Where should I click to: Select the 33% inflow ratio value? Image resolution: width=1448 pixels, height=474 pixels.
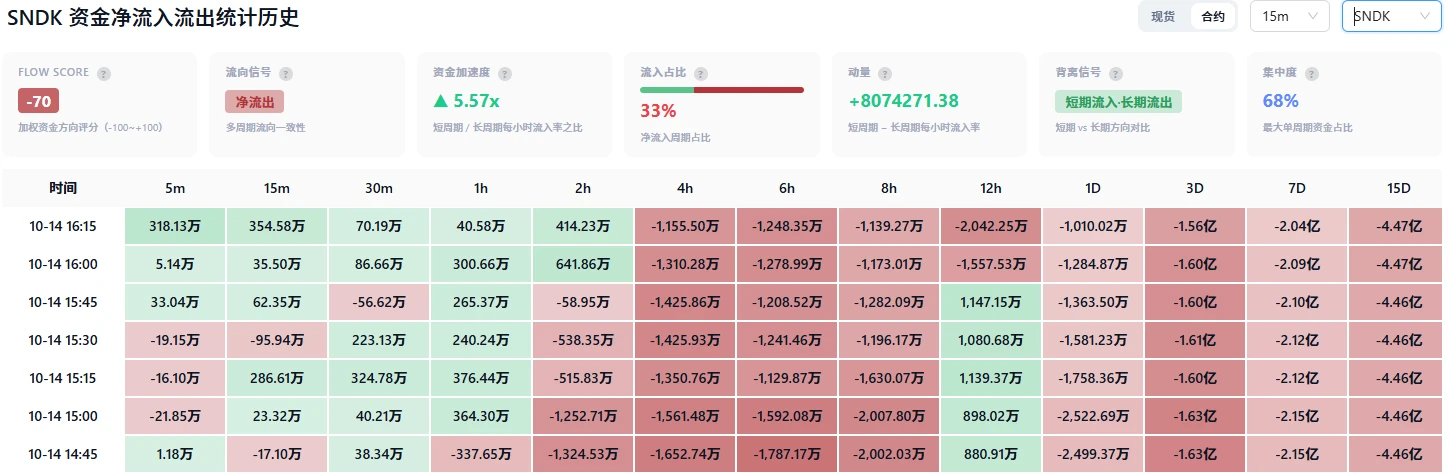pos(658,111)
